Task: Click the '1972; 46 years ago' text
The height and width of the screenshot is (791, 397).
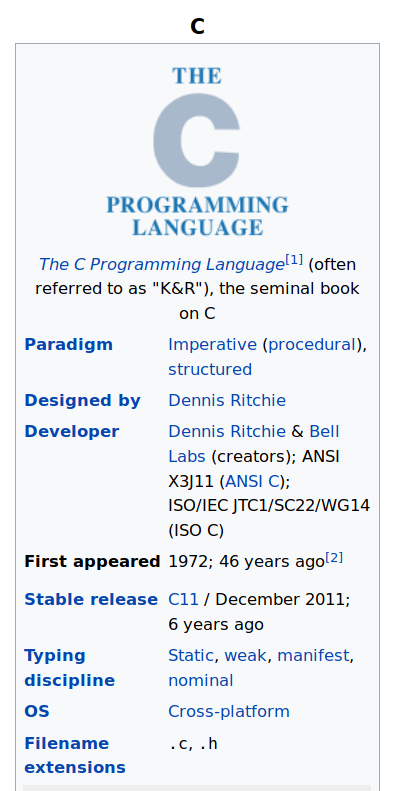Action: [246, 561]
